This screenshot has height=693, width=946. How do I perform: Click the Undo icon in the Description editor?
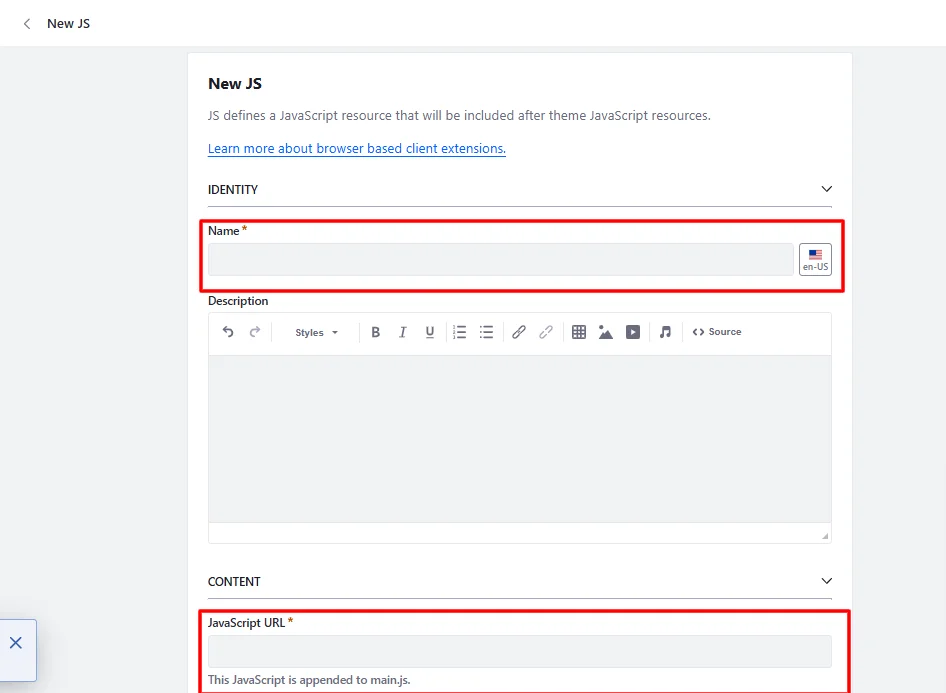click(228, 332)
